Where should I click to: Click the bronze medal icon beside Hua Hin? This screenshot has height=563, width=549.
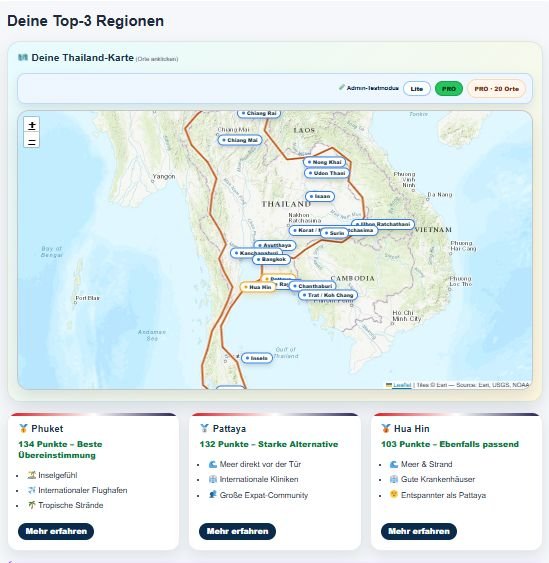coord(386,428)
